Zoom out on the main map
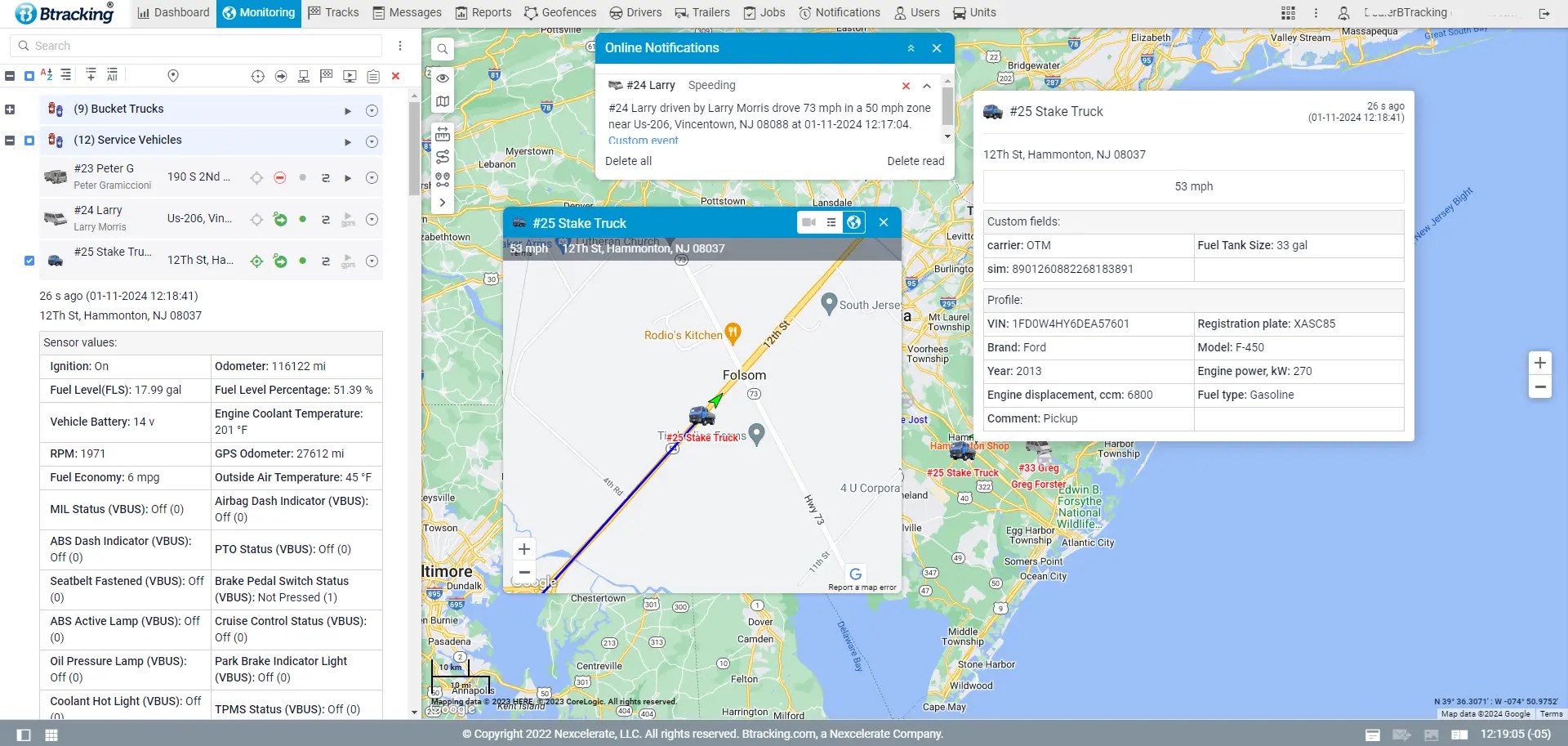The height and width of the screenshot is (746, 1568). tap(1539, 387)
